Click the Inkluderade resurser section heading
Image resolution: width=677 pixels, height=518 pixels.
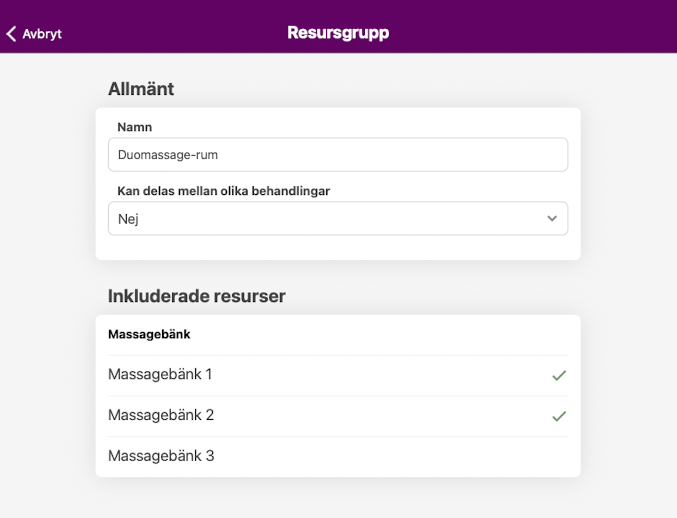(x=197, y=296)
